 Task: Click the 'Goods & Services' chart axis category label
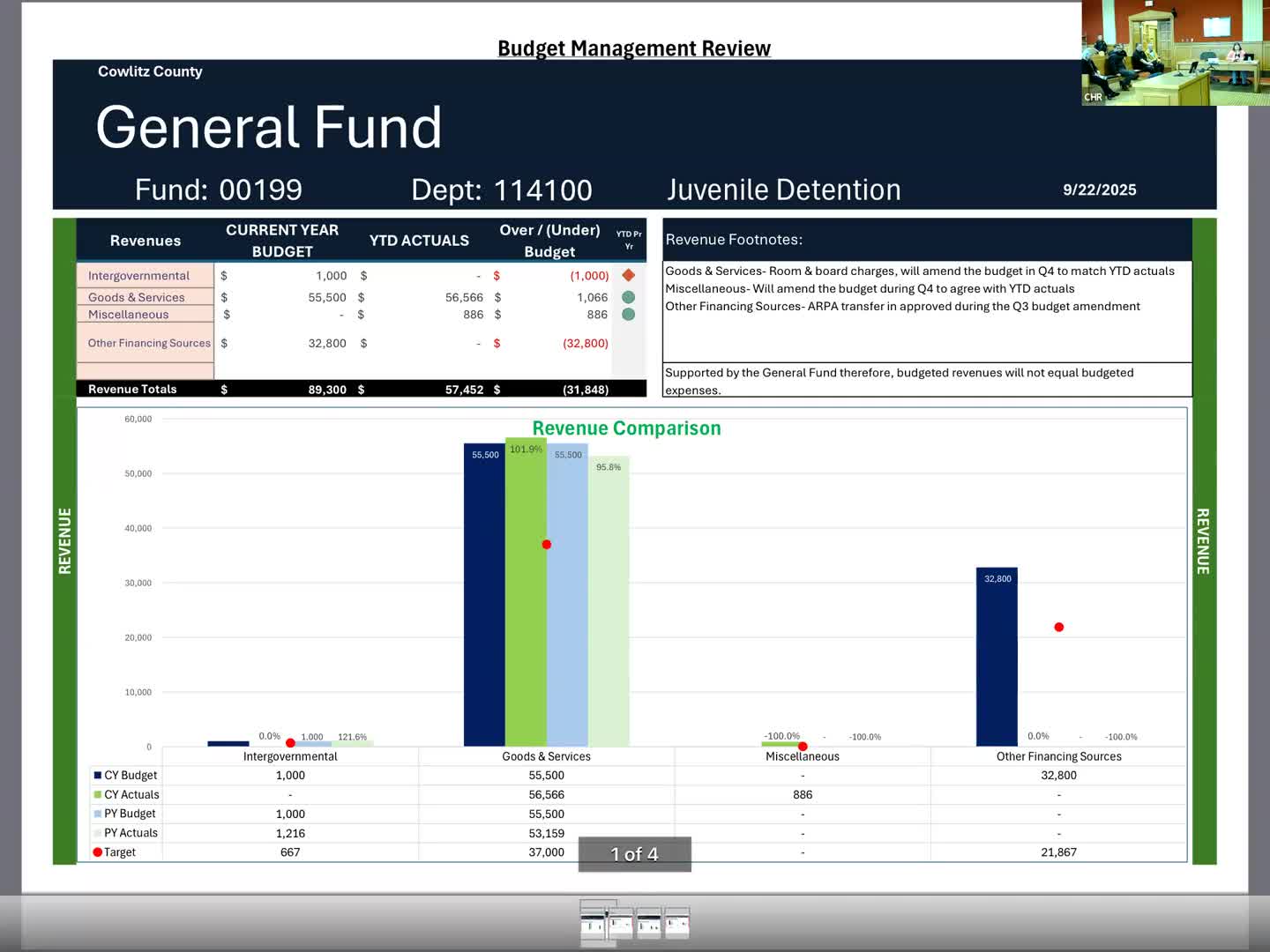tap(547, 756)
